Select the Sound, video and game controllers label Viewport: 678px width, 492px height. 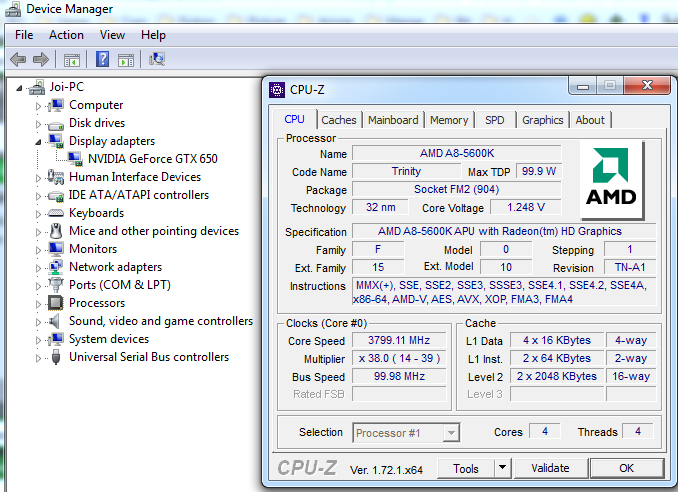(161, 321)
